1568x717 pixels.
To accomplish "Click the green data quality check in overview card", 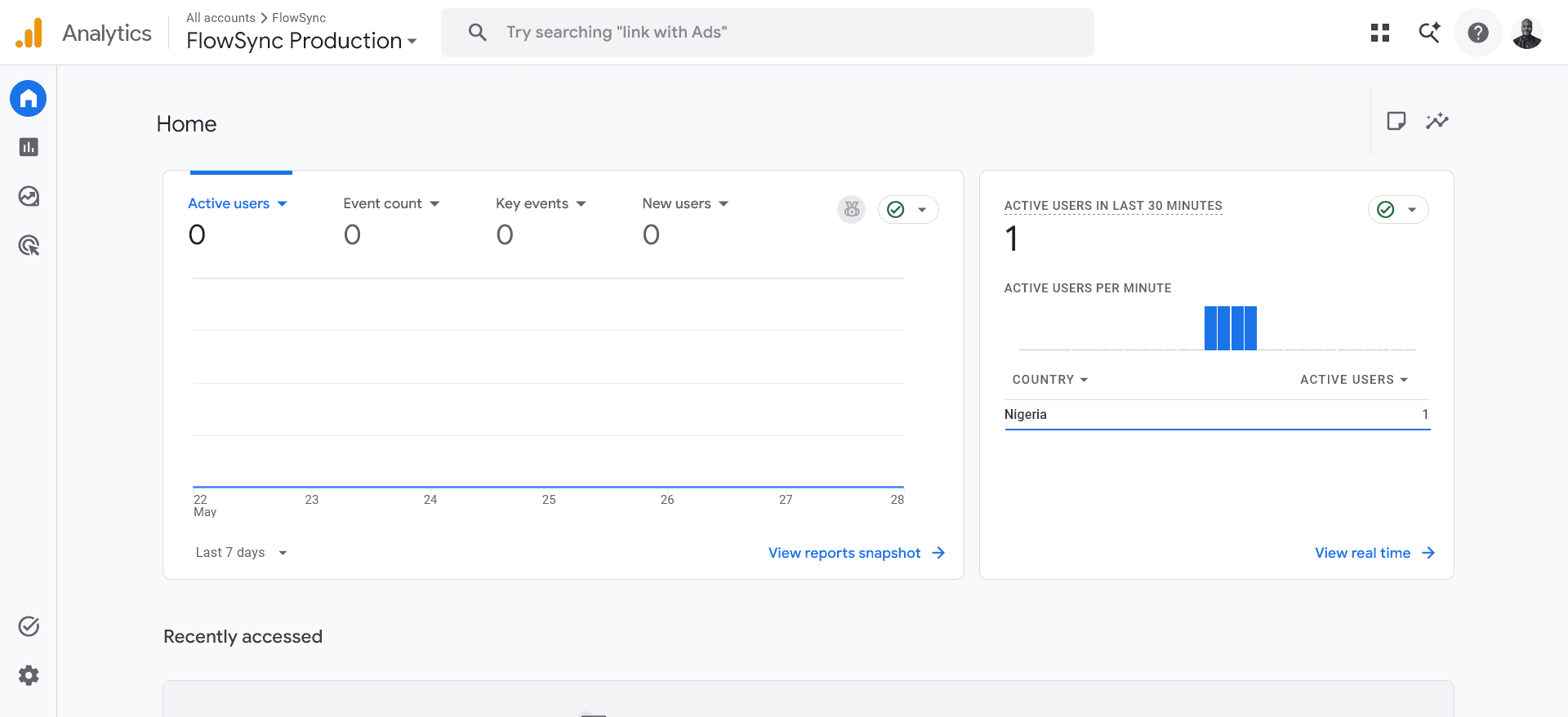I will point(896,210).
